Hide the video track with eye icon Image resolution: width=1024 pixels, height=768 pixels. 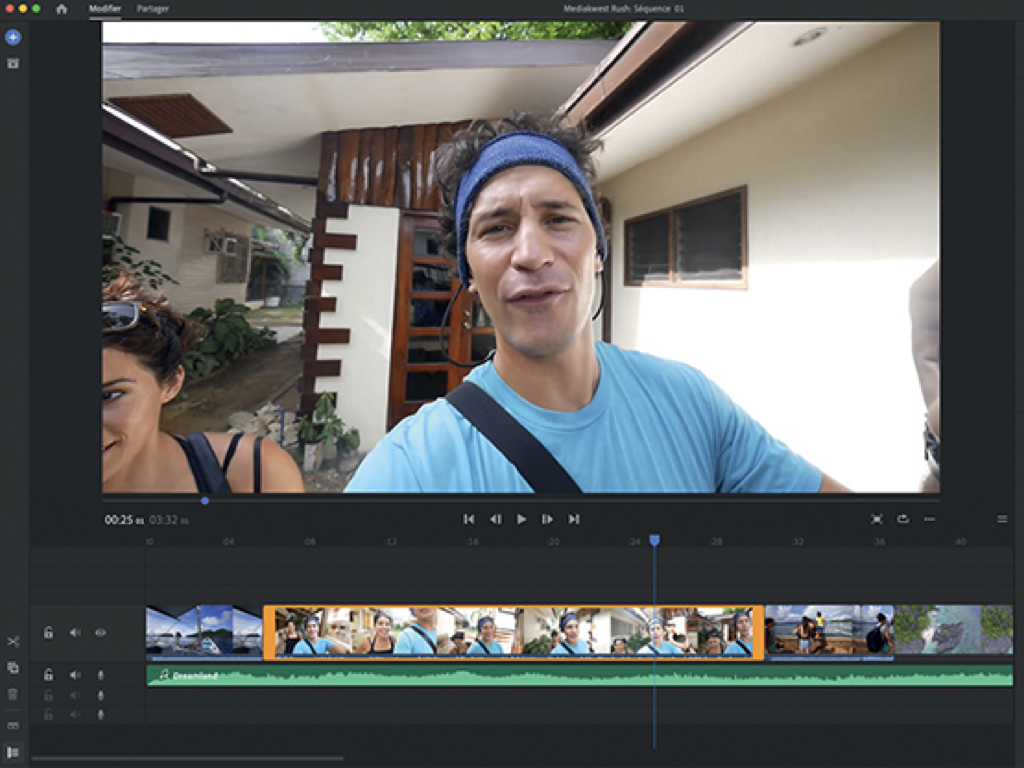point(100,632)
